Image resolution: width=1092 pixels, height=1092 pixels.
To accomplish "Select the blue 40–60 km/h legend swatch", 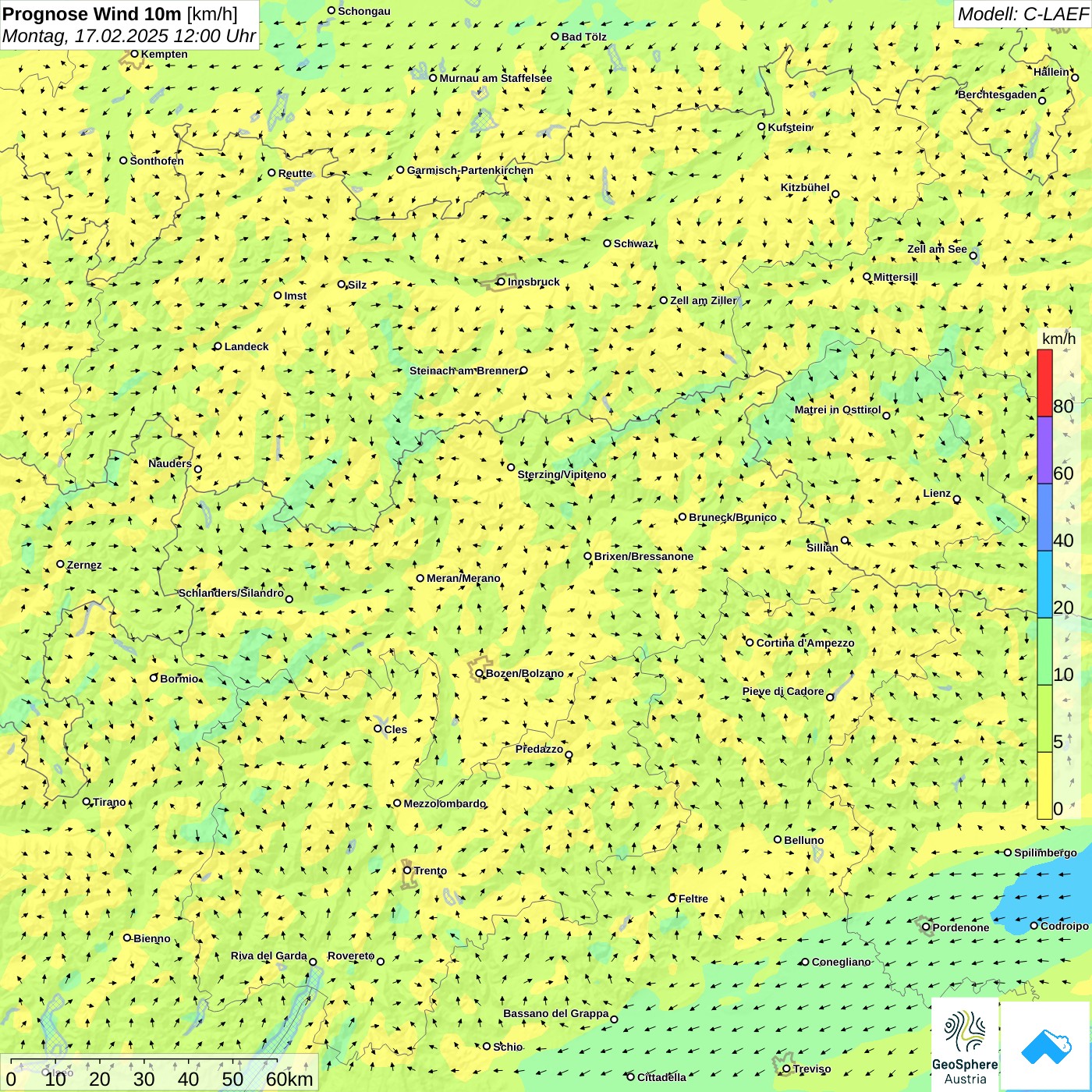I will tap(1044, 517).
